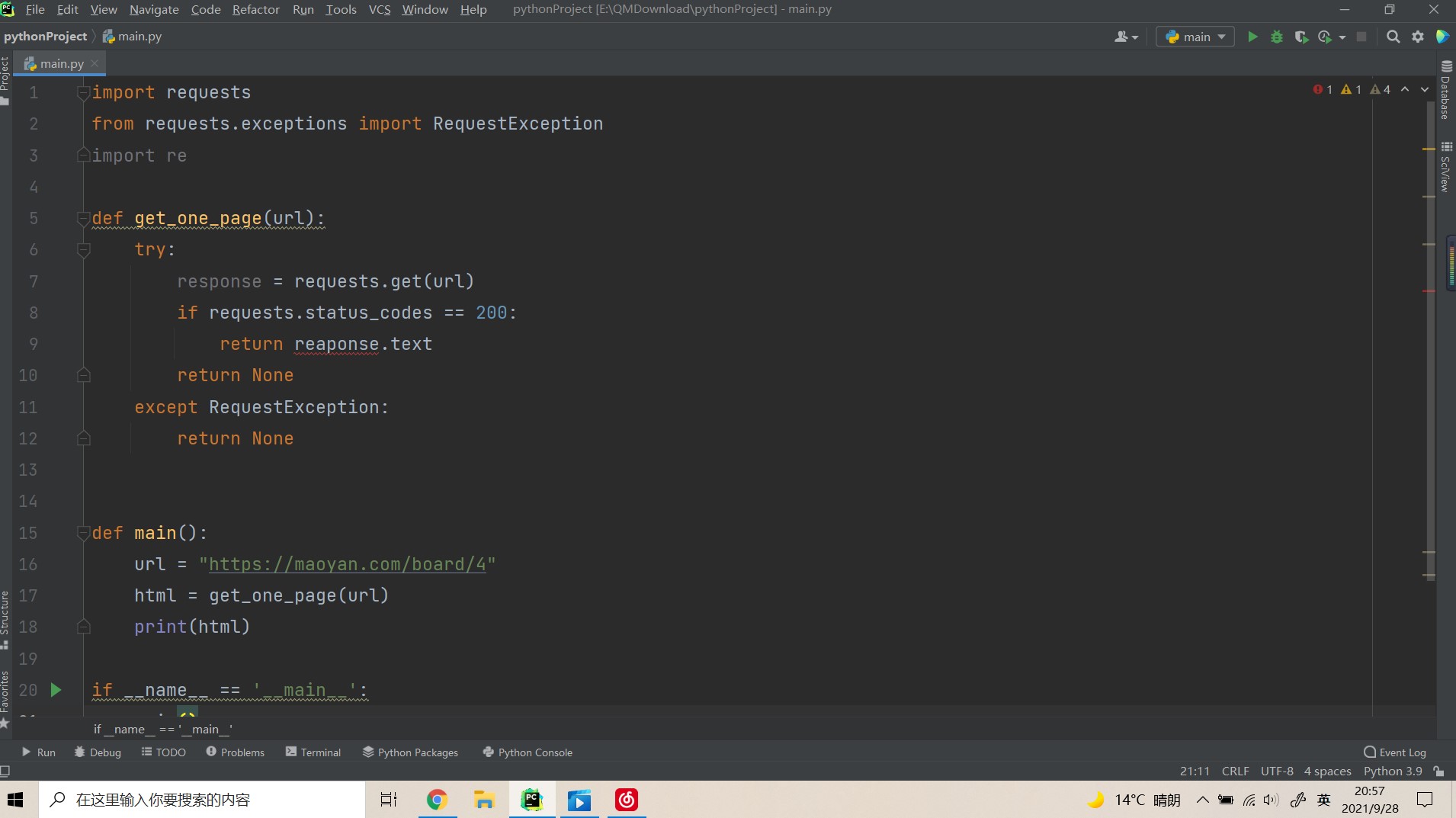
Task: Close the main.py editor tab
Action: click(95, 63)
